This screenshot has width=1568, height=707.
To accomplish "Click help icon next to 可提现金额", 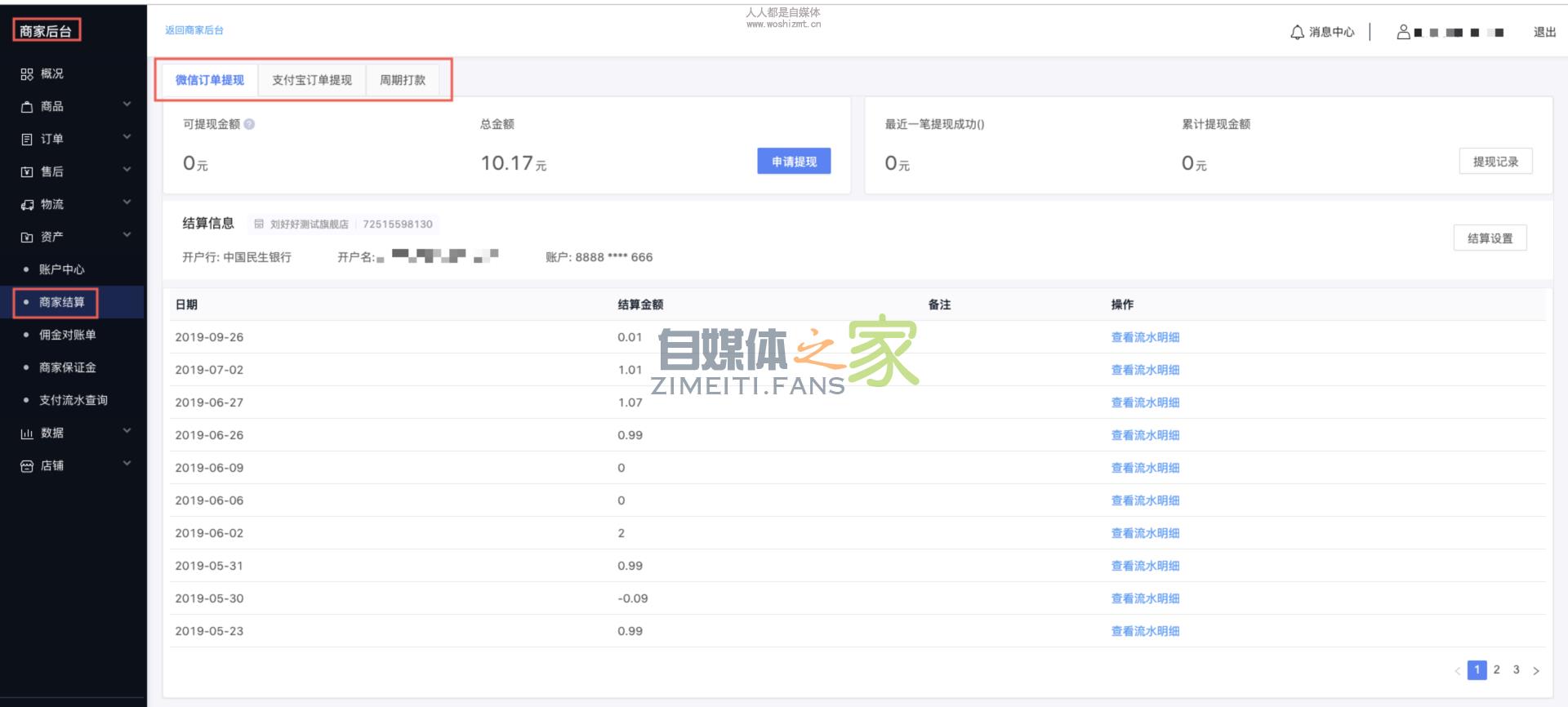I will click(249, 124).
